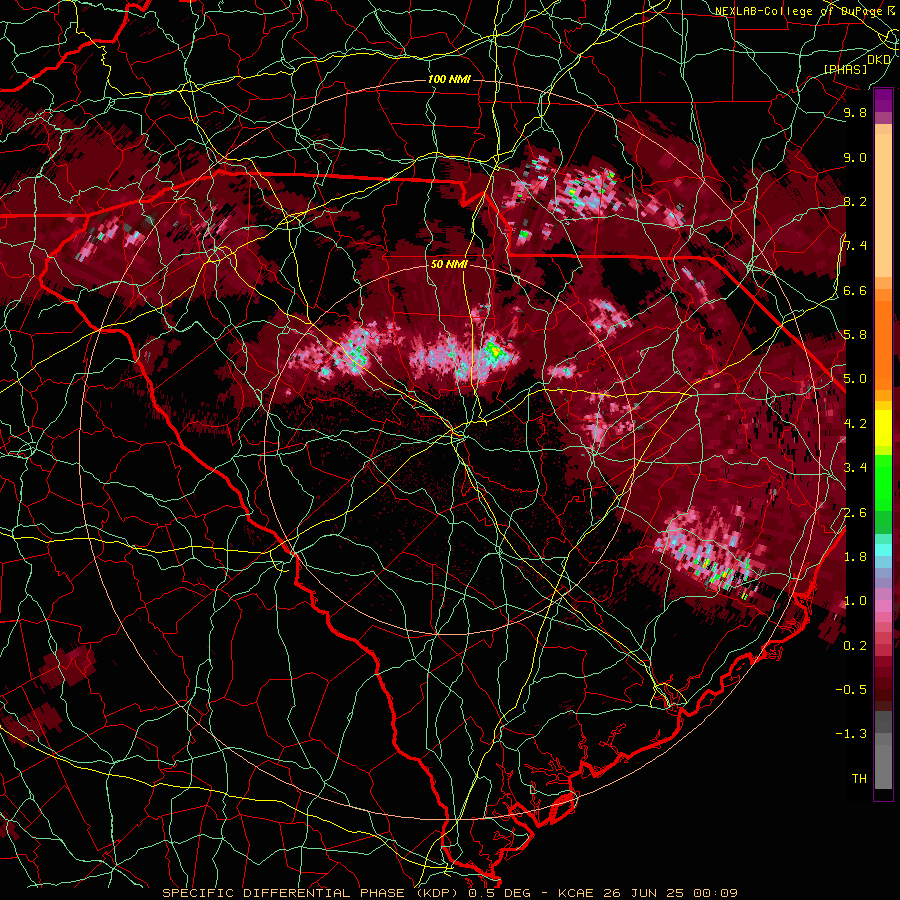The image size is (900, 900).
Task: Click the yellow band near 4.2
Action: click(883, 428)
